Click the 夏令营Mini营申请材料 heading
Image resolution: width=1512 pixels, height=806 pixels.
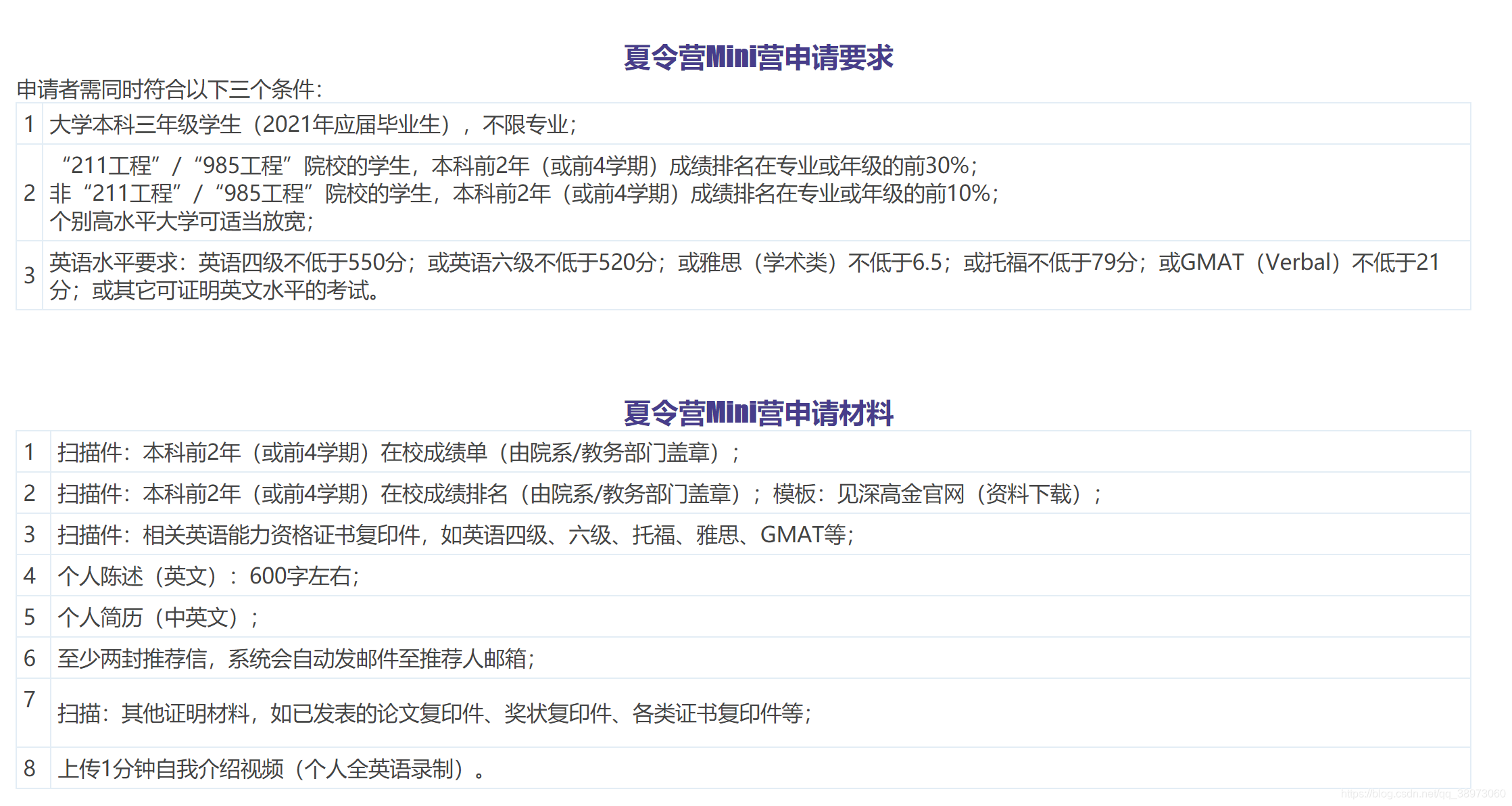click(758, 413)
